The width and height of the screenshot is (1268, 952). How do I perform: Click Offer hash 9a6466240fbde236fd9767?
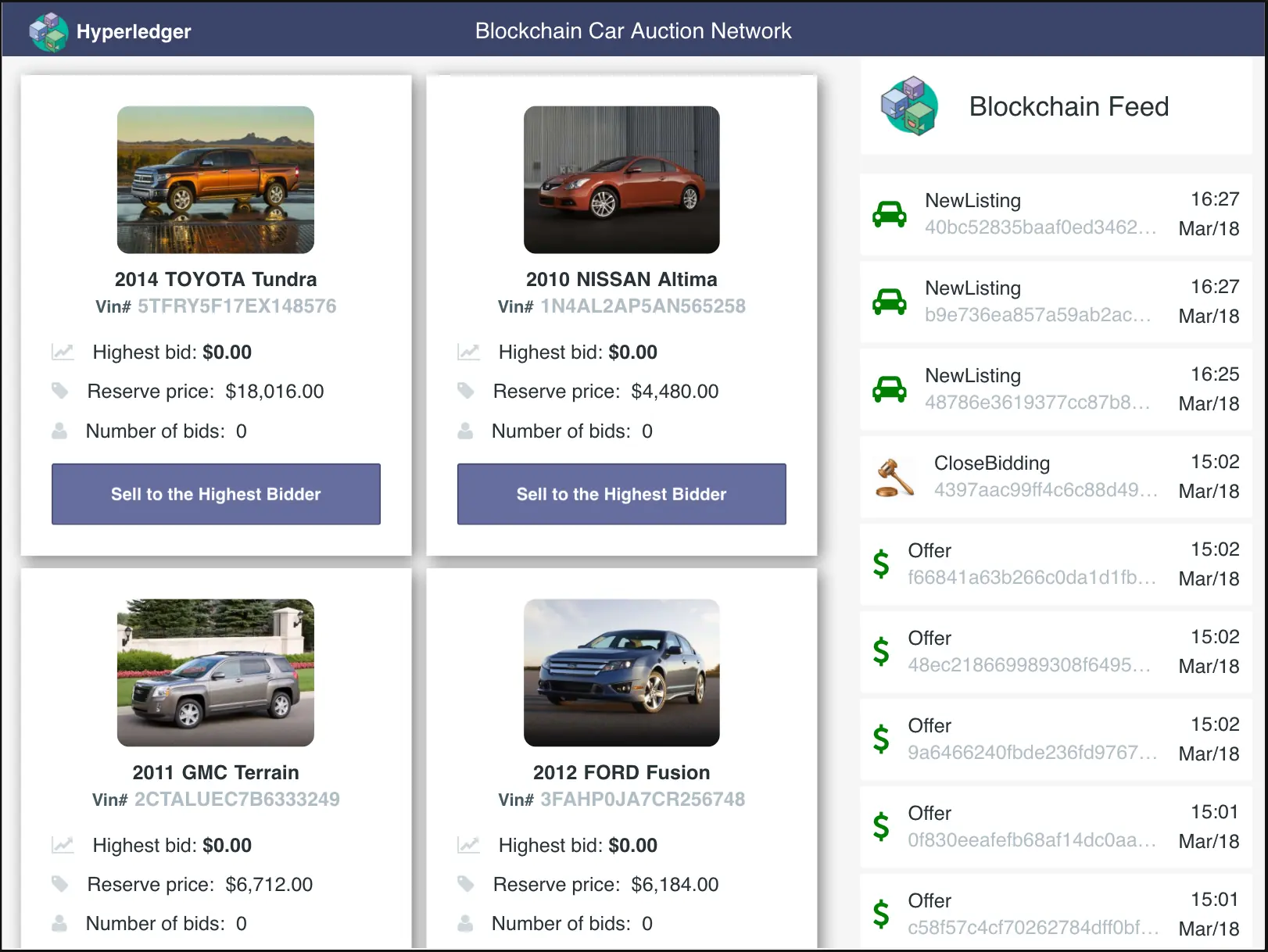[1032, 753]
